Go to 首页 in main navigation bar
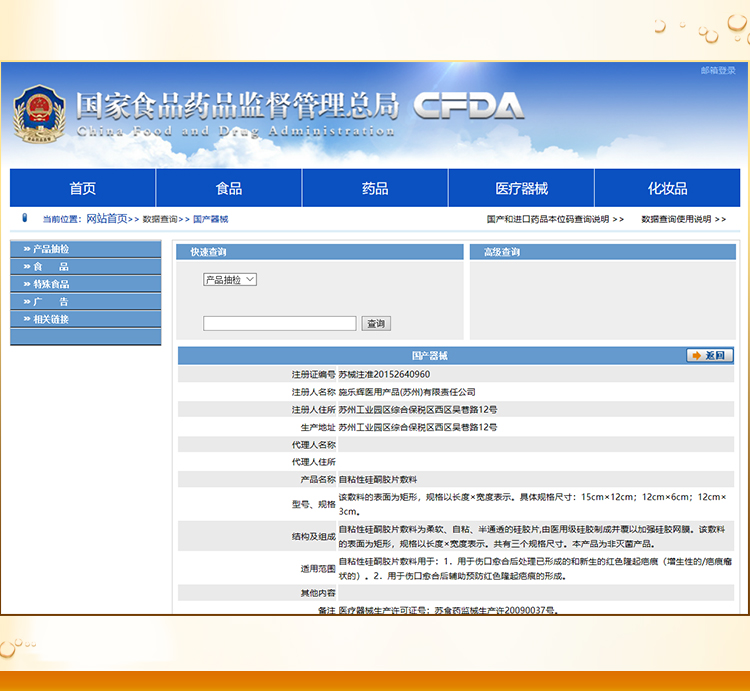 83,188
